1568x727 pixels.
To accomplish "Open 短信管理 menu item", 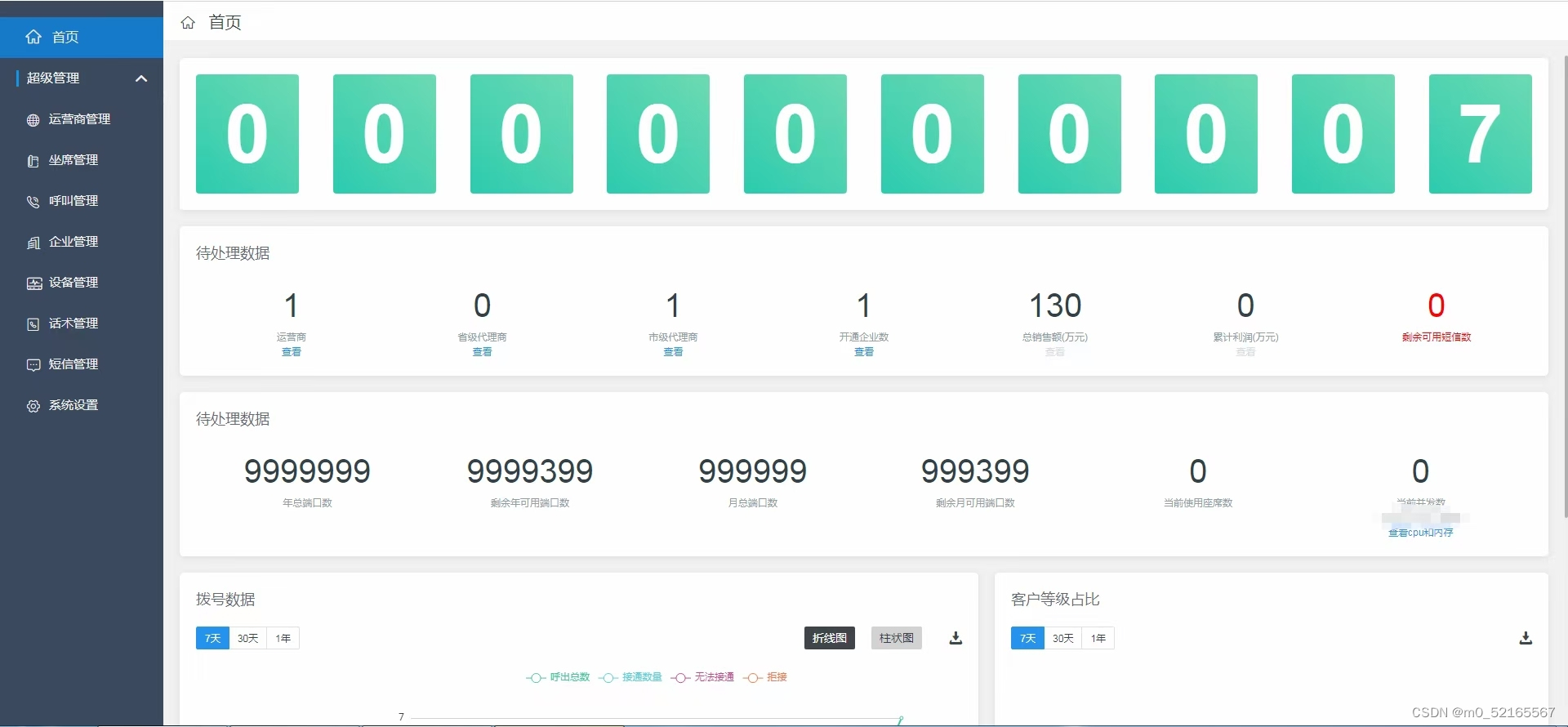I will (x=82, y=364).
